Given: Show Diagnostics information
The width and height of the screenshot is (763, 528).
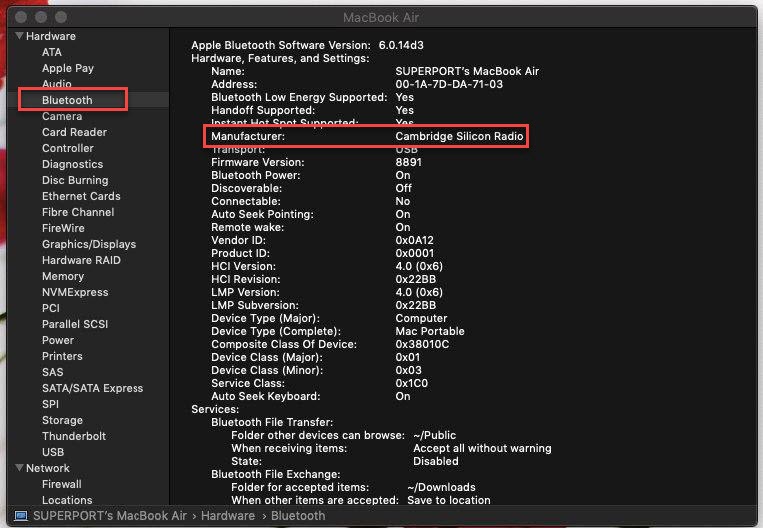Looking at the screenshot, I should coord(73,164).
